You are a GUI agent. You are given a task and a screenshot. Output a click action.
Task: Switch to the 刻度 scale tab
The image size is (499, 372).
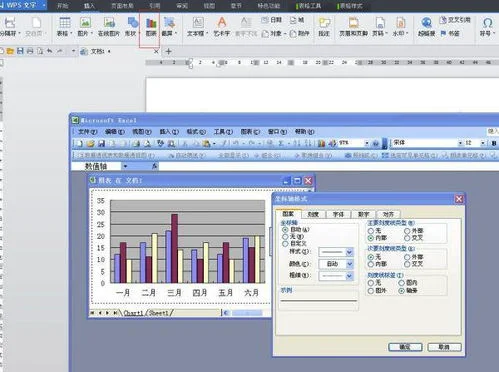click(x=313, y=214)
